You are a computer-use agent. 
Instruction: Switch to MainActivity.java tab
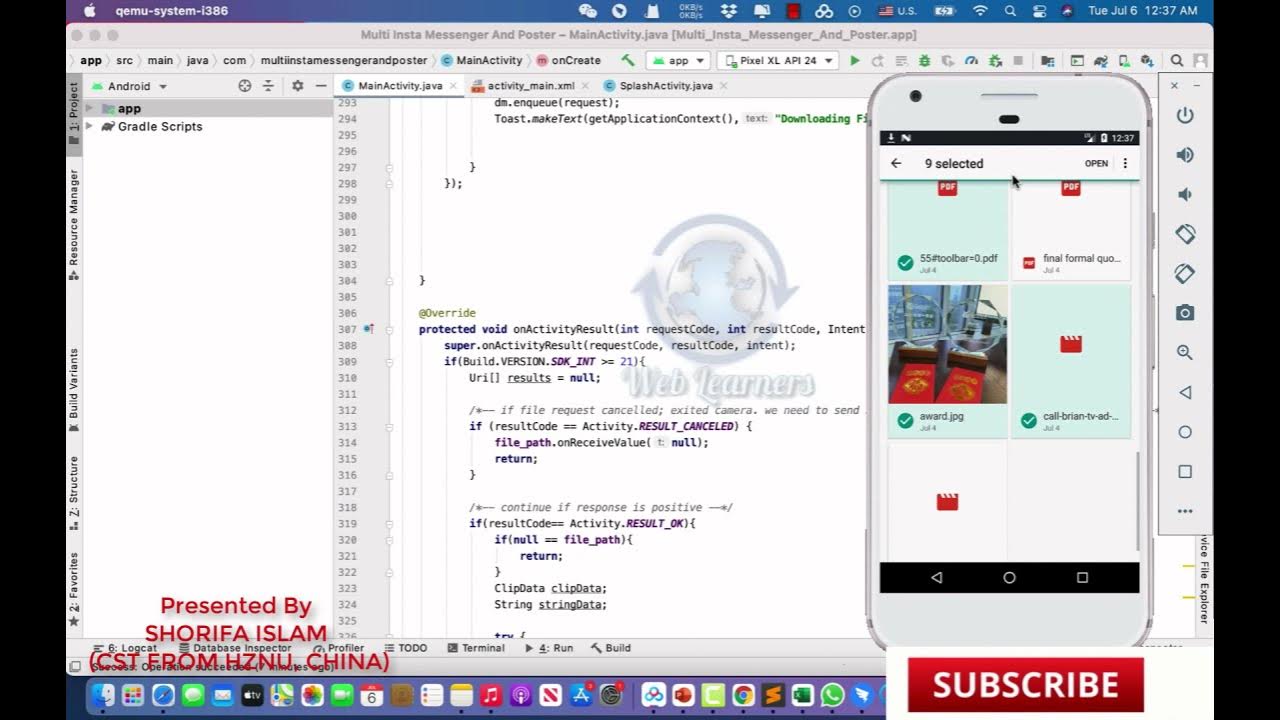[x=399, y=86]
